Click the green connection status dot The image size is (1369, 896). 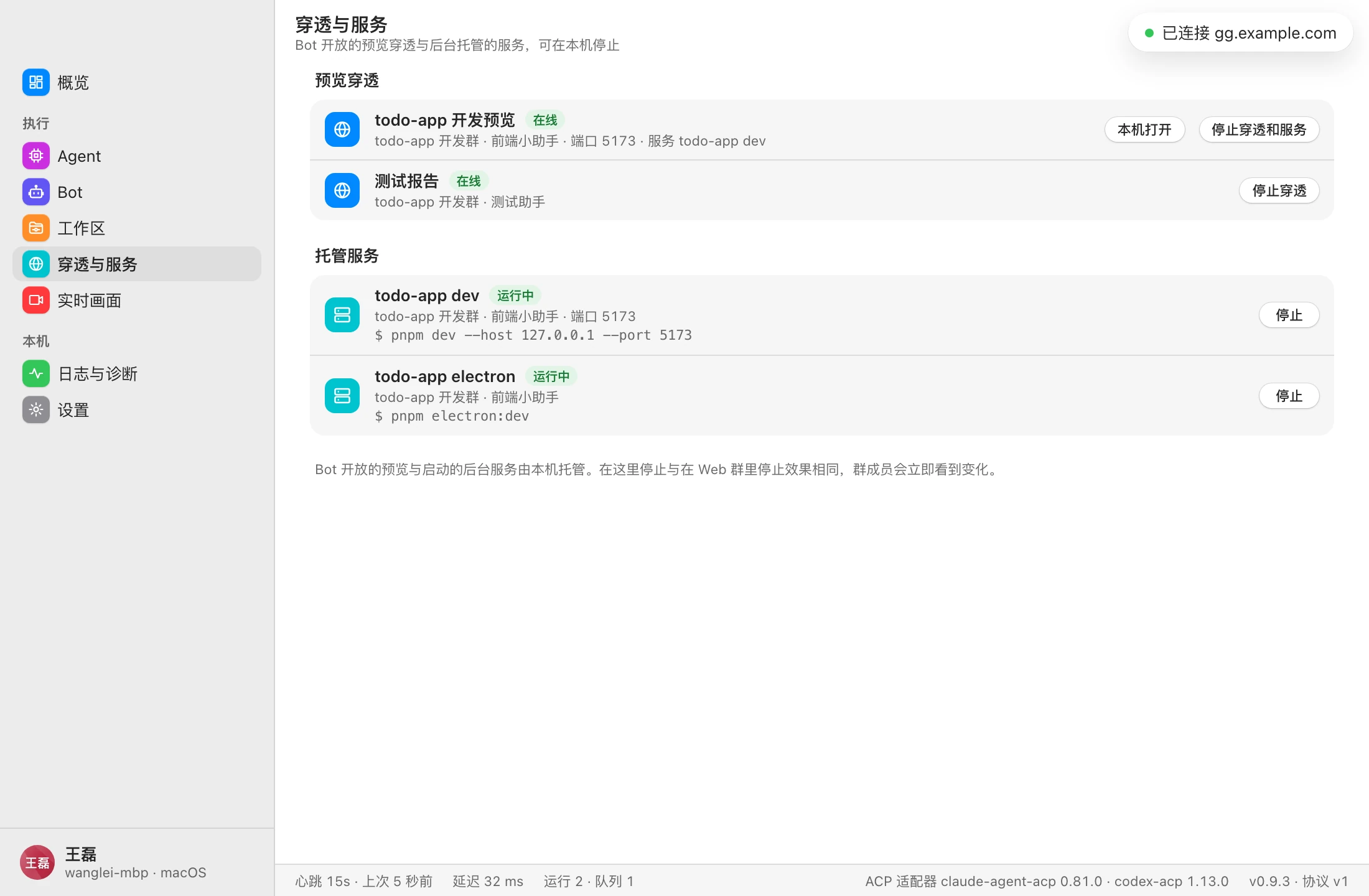point(1149,33)
